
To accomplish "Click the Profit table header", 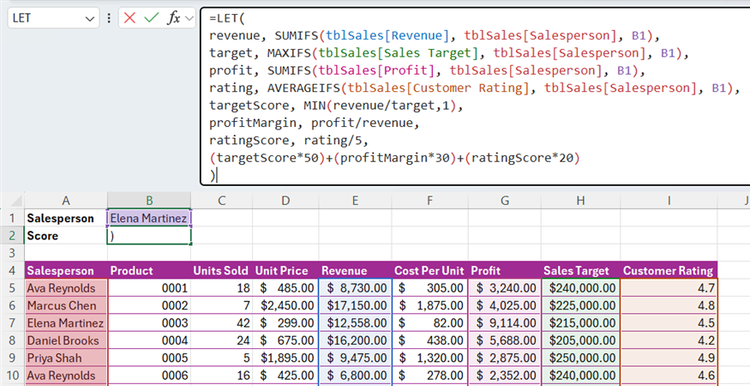I will tap(505, 271).
